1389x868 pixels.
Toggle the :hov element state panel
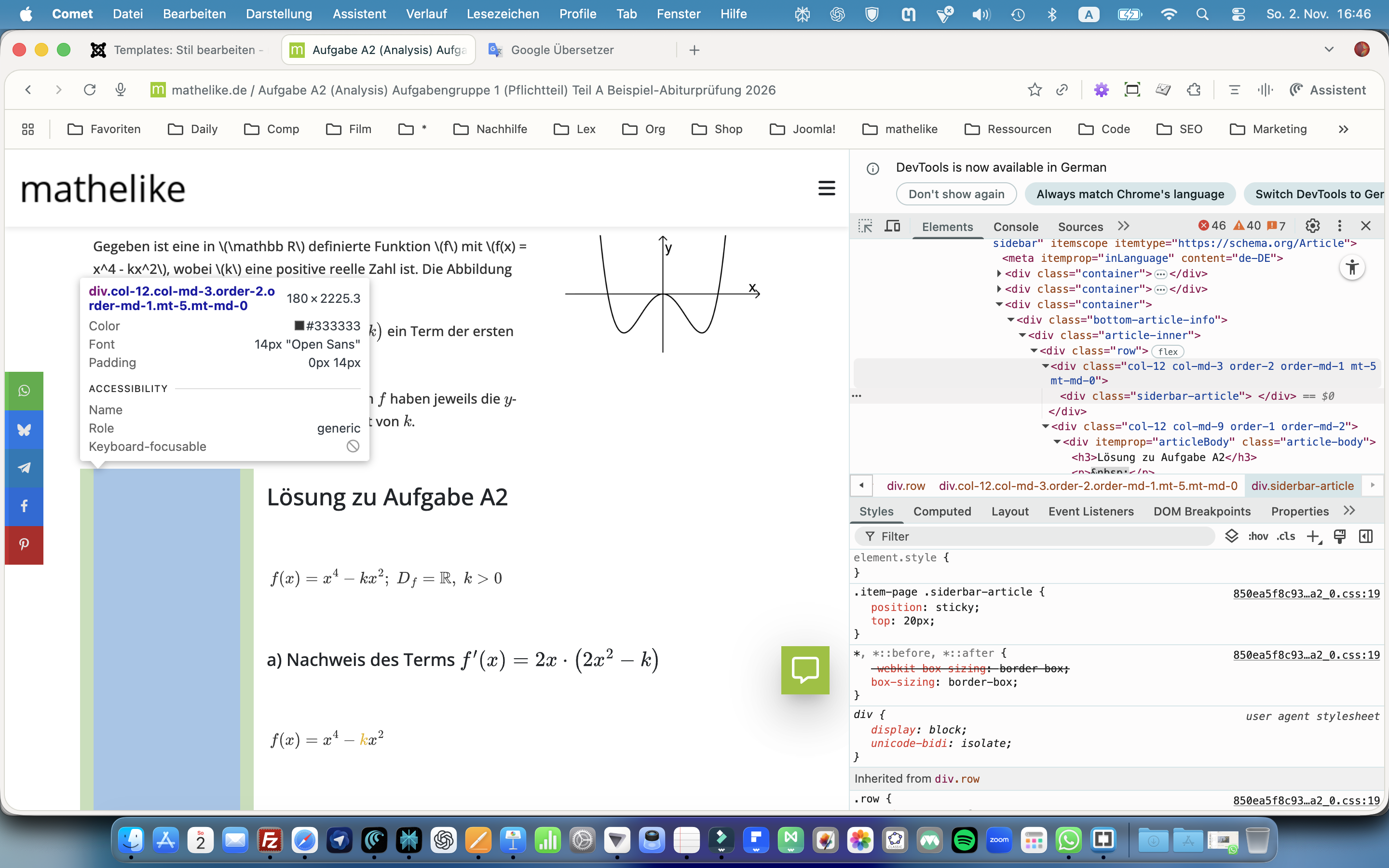tap(1257, 536)
